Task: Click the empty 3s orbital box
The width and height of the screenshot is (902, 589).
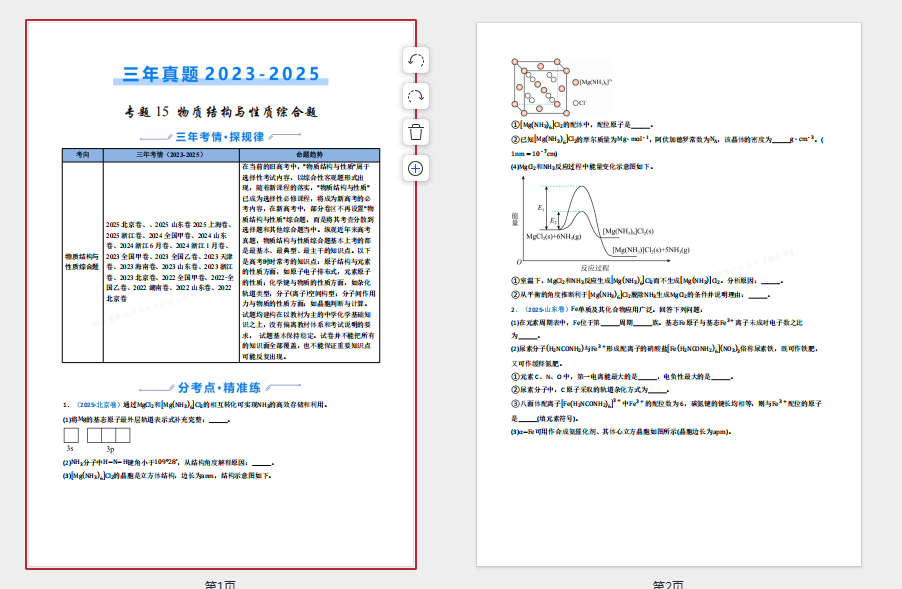Action: coord(71,435)
